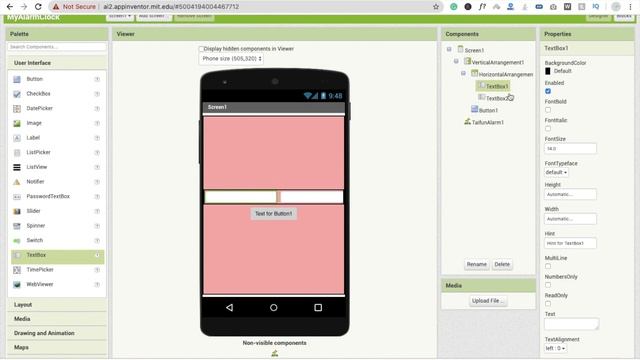Click the Hint property field
640x360 pixels.
point(570,243)
